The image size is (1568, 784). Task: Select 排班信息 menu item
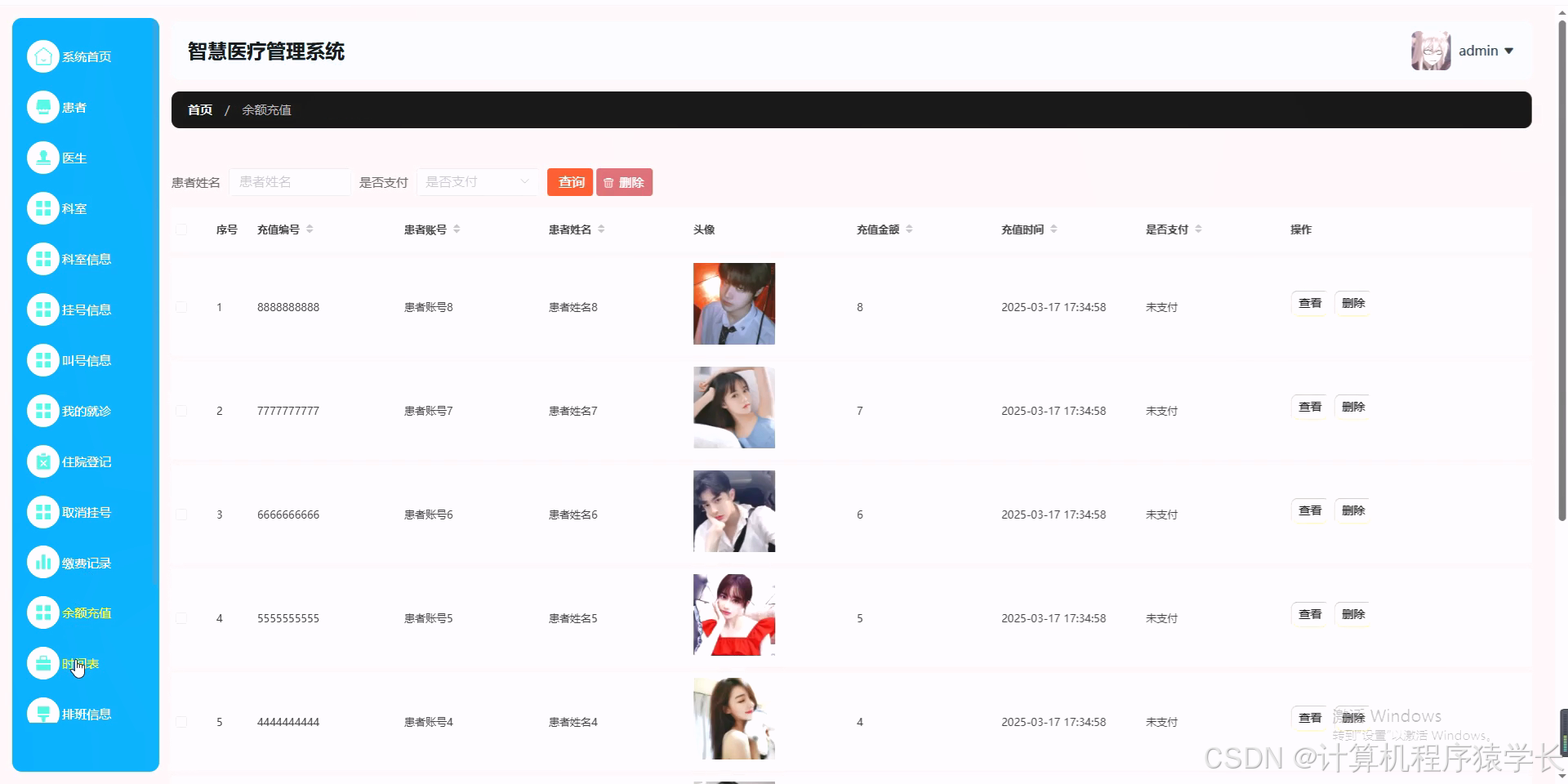pos(87,714)
